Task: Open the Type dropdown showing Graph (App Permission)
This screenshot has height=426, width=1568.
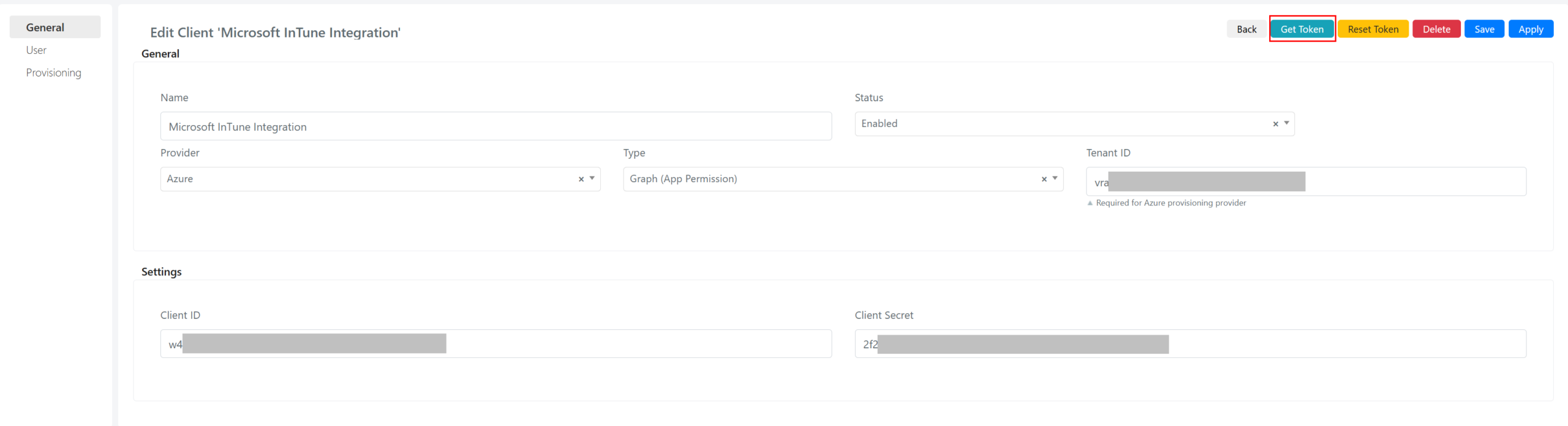Action: click(x=843, y=179)
